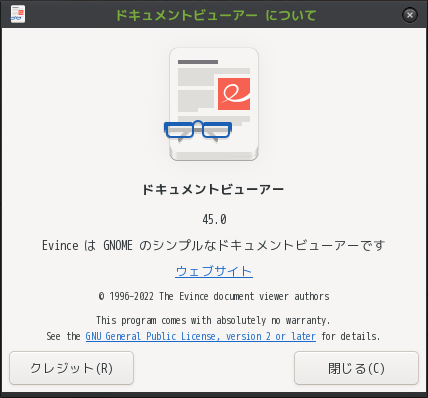Screen dimensions: 428x398
Task: Click the large Evince document viewer logo
Action: pyautogui.click(x=212, y=104)
